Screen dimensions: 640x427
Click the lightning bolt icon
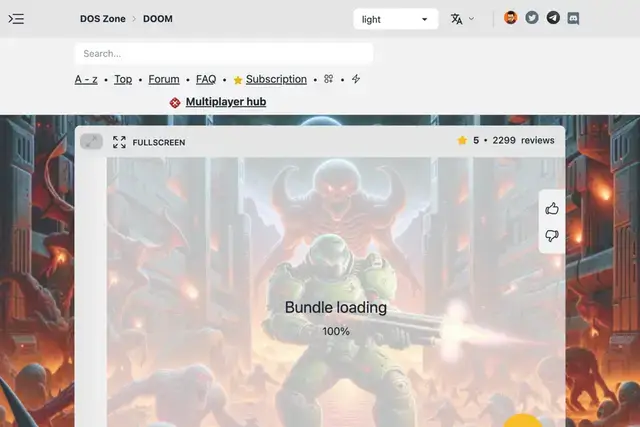(356, 79)
